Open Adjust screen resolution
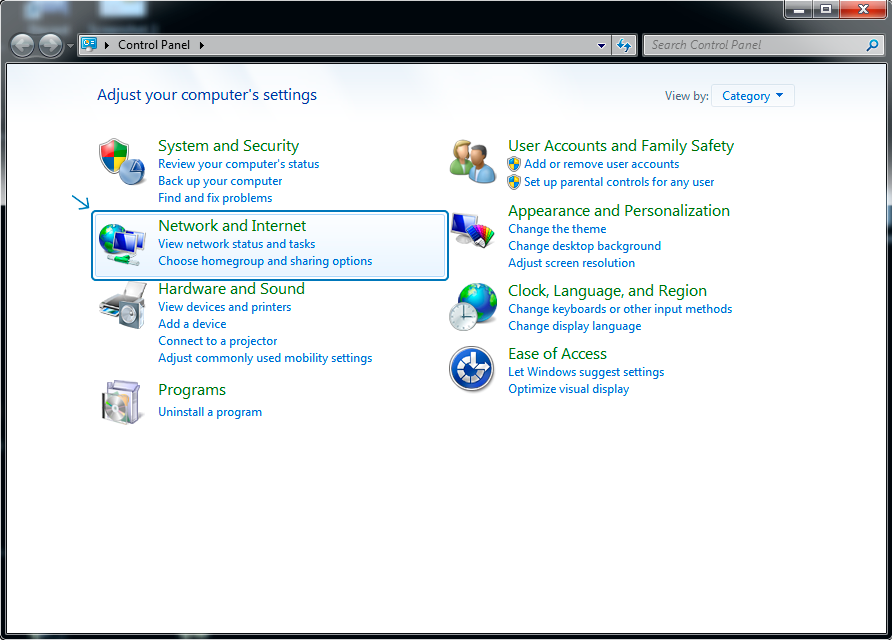Image resolution: width=892 pixels, height=640 pixels. coord(571,263)
